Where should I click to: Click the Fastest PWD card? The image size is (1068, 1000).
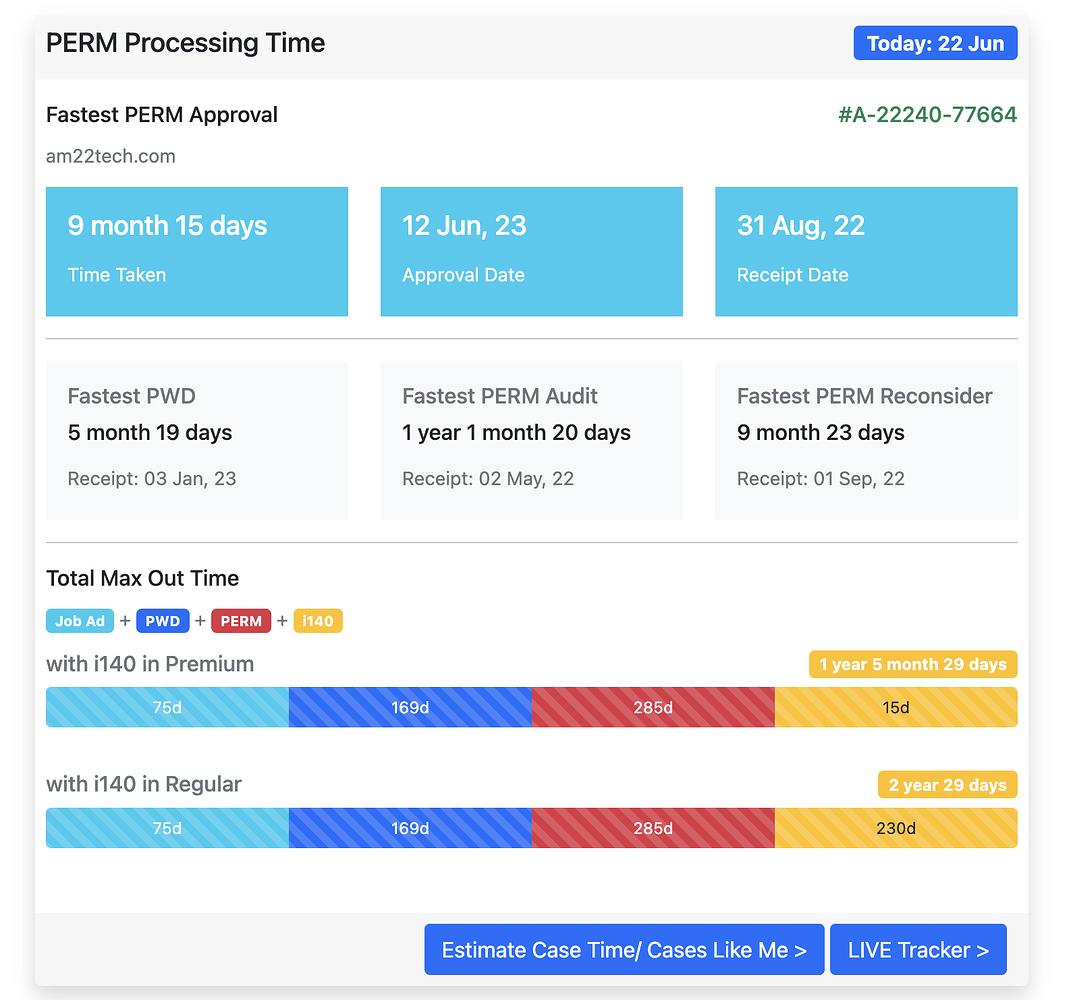pyautogui.click(x=197, y=440)
